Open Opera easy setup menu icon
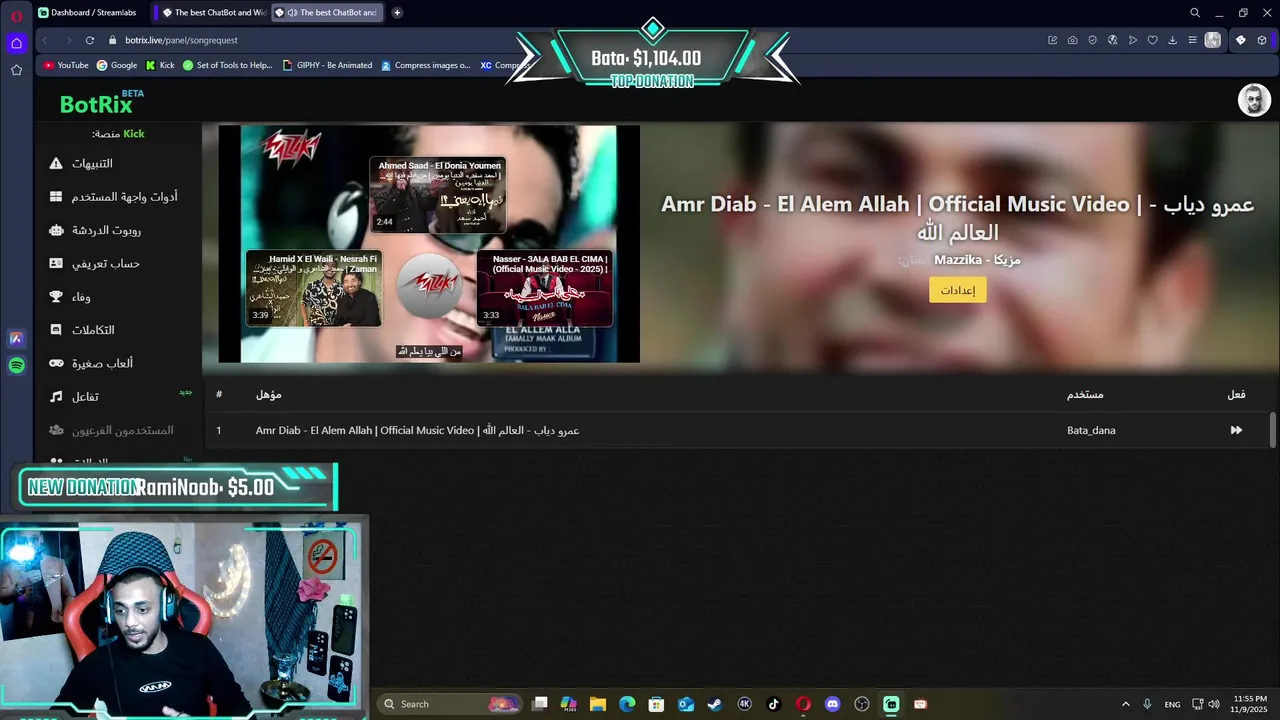The width and height of the screenshot is (1280, 720). [1192, 40]
